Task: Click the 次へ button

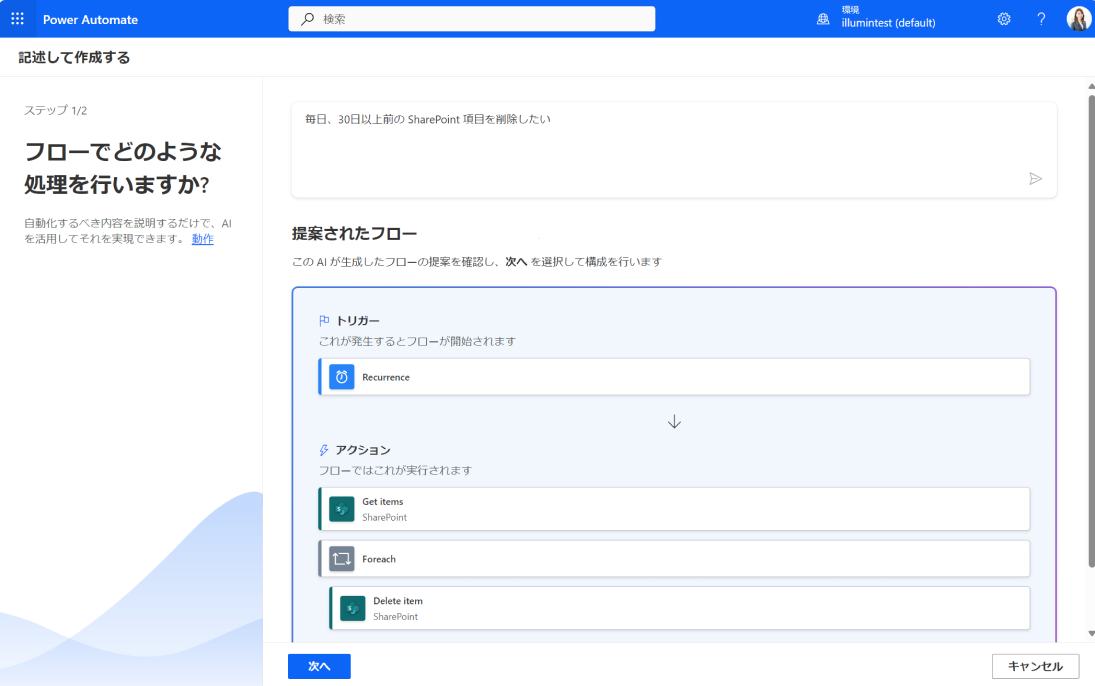Action: pos(319,666)
